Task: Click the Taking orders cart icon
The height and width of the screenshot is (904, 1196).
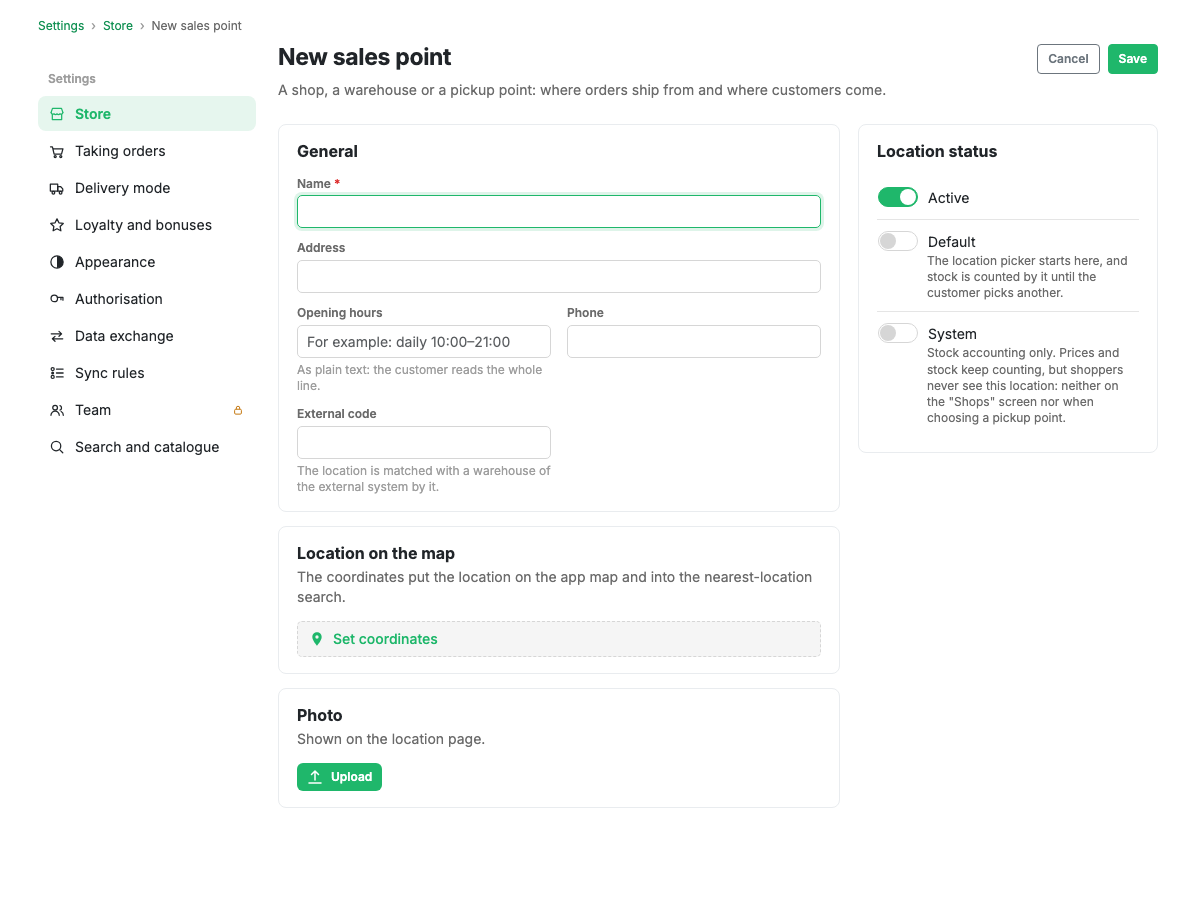Action: (x=57, y=151)
